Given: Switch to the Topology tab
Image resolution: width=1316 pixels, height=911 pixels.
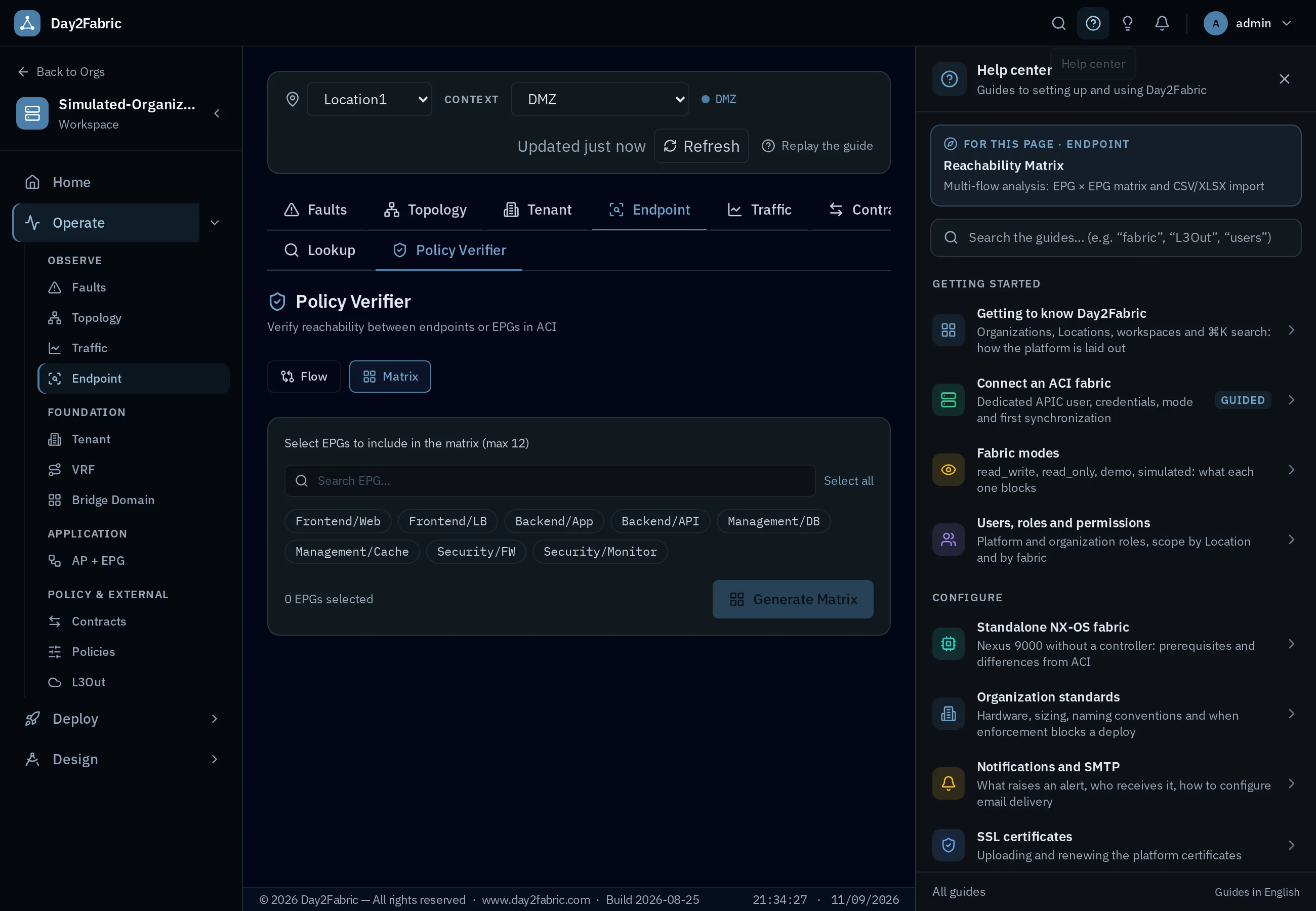Looking at the screenshot, I should 425,210.
